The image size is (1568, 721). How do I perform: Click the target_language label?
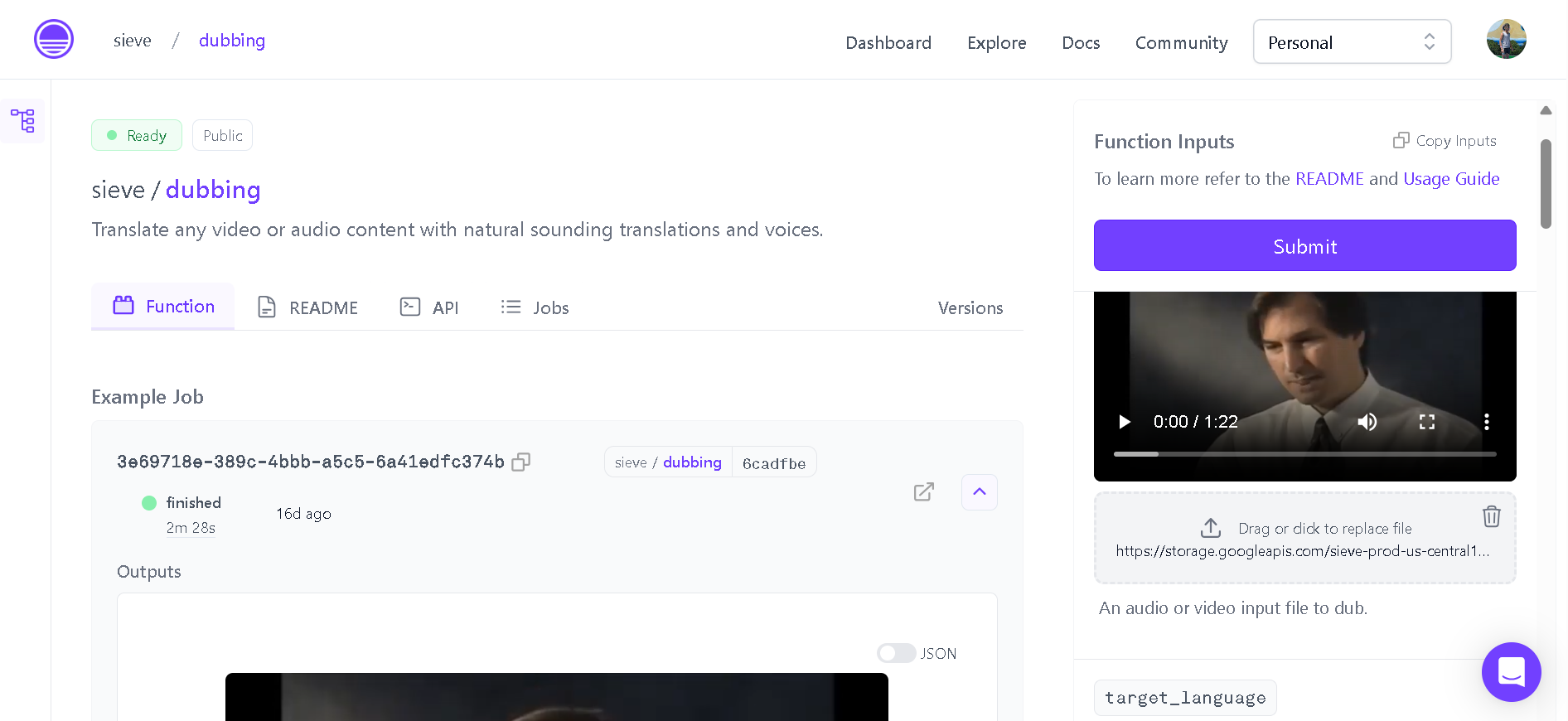[1184, 698]
